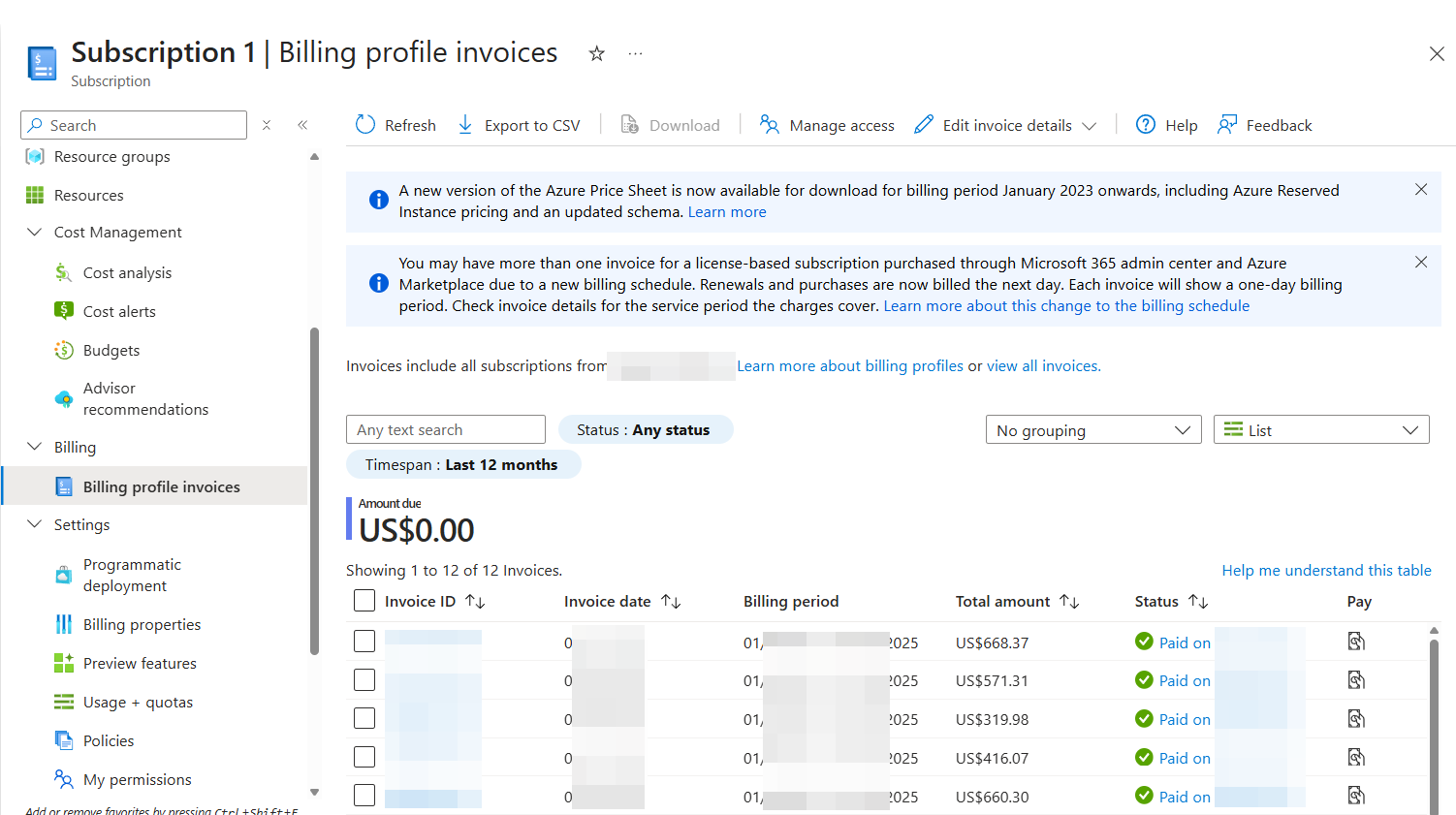The width and height of the screenshot is (1456, 815).
Task: Click the Usage + quotas icon
Action: (x=64, y=702)
